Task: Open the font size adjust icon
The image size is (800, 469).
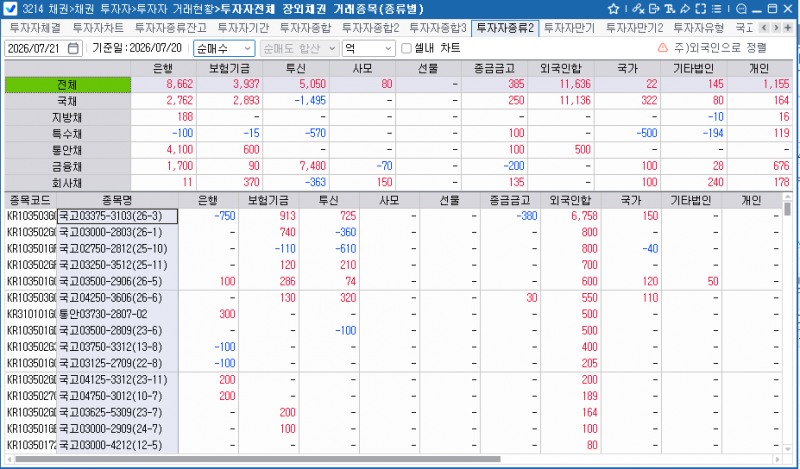Action: [x=669, y=9]
